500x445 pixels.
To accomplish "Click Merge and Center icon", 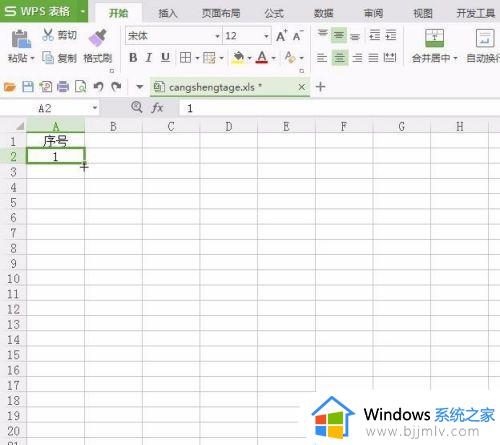I will [434, 38].
